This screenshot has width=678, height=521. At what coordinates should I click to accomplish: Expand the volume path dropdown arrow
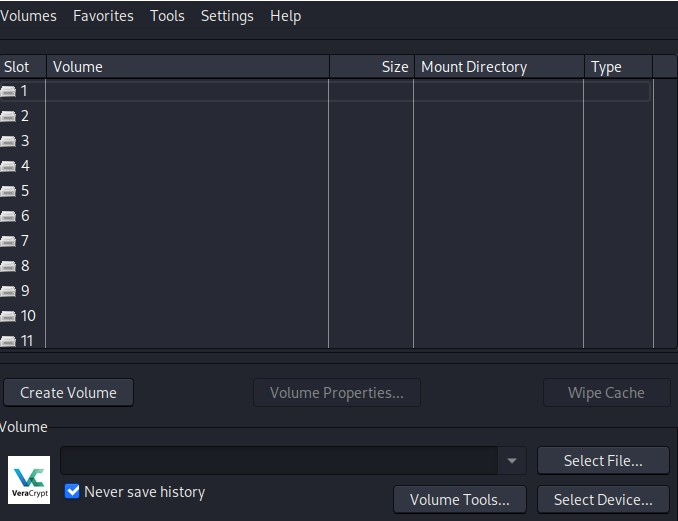511,461
